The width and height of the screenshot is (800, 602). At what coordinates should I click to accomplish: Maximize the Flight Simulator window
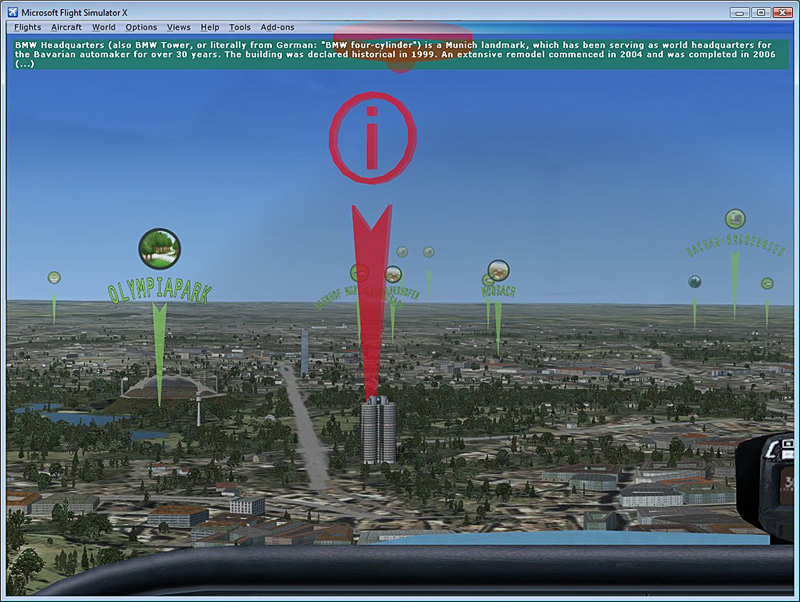click(759, 11)
